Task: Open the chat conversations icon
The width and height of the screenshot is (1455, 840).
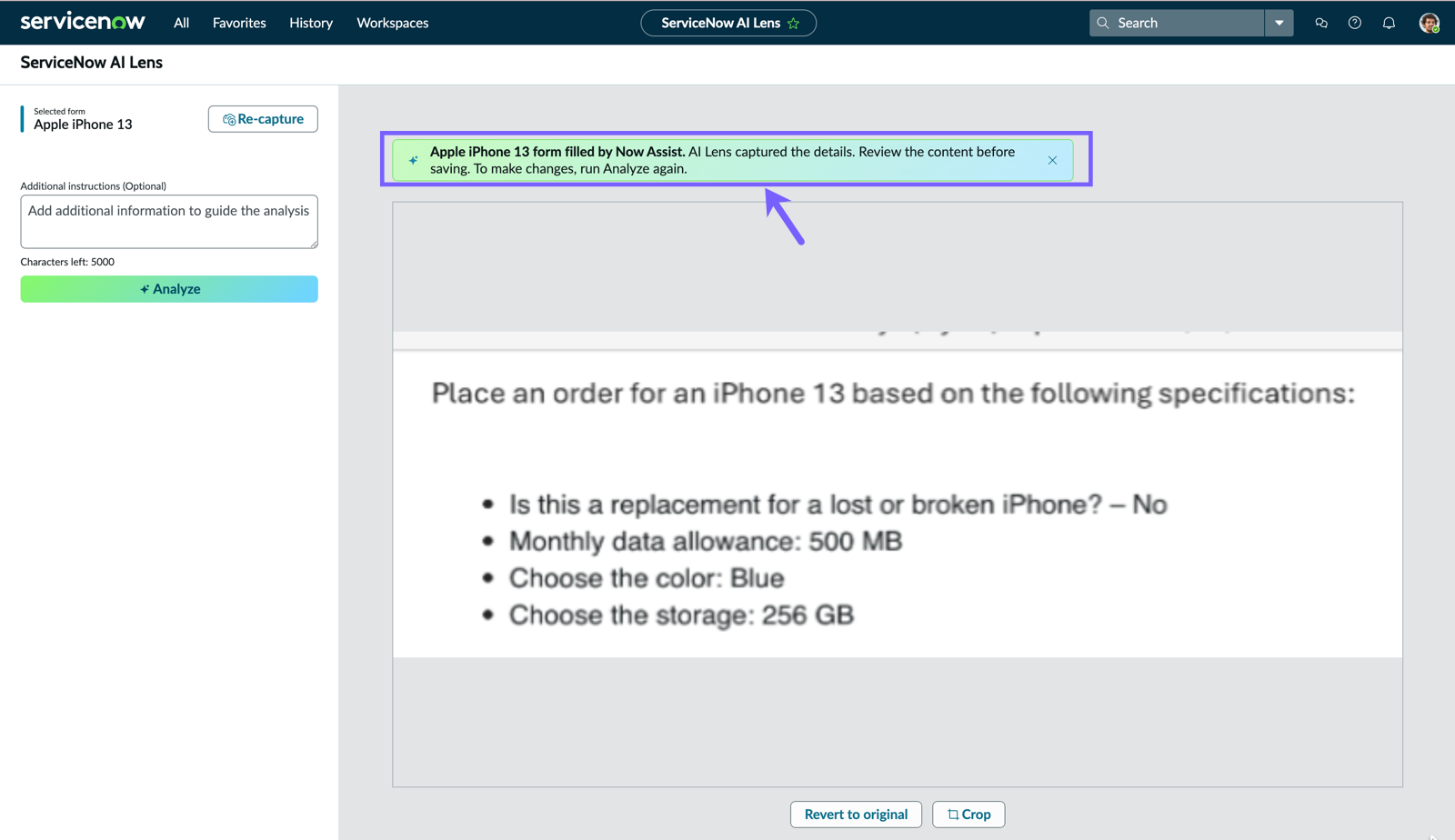Action: click(x=1321, y=23)
